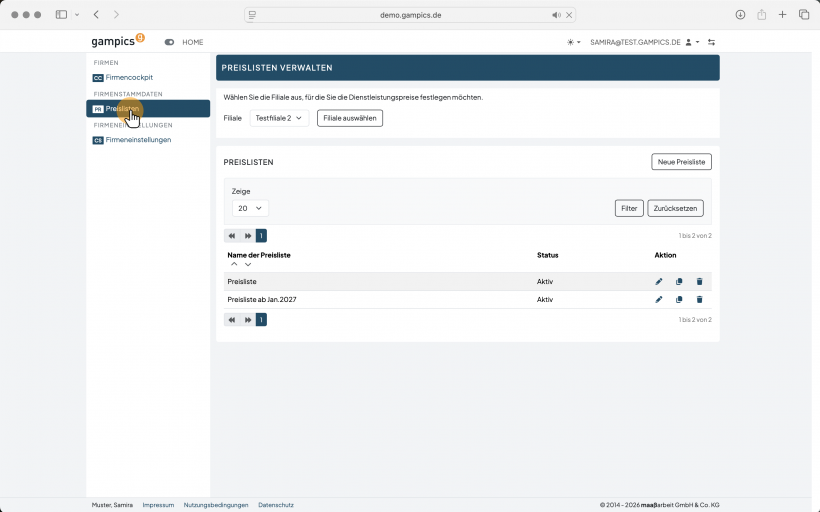Copy the 'Preisliste ab Jan.2027' entry
This screenshot has width=820, height=512.
pyautogui.click(x=679, y=300)
